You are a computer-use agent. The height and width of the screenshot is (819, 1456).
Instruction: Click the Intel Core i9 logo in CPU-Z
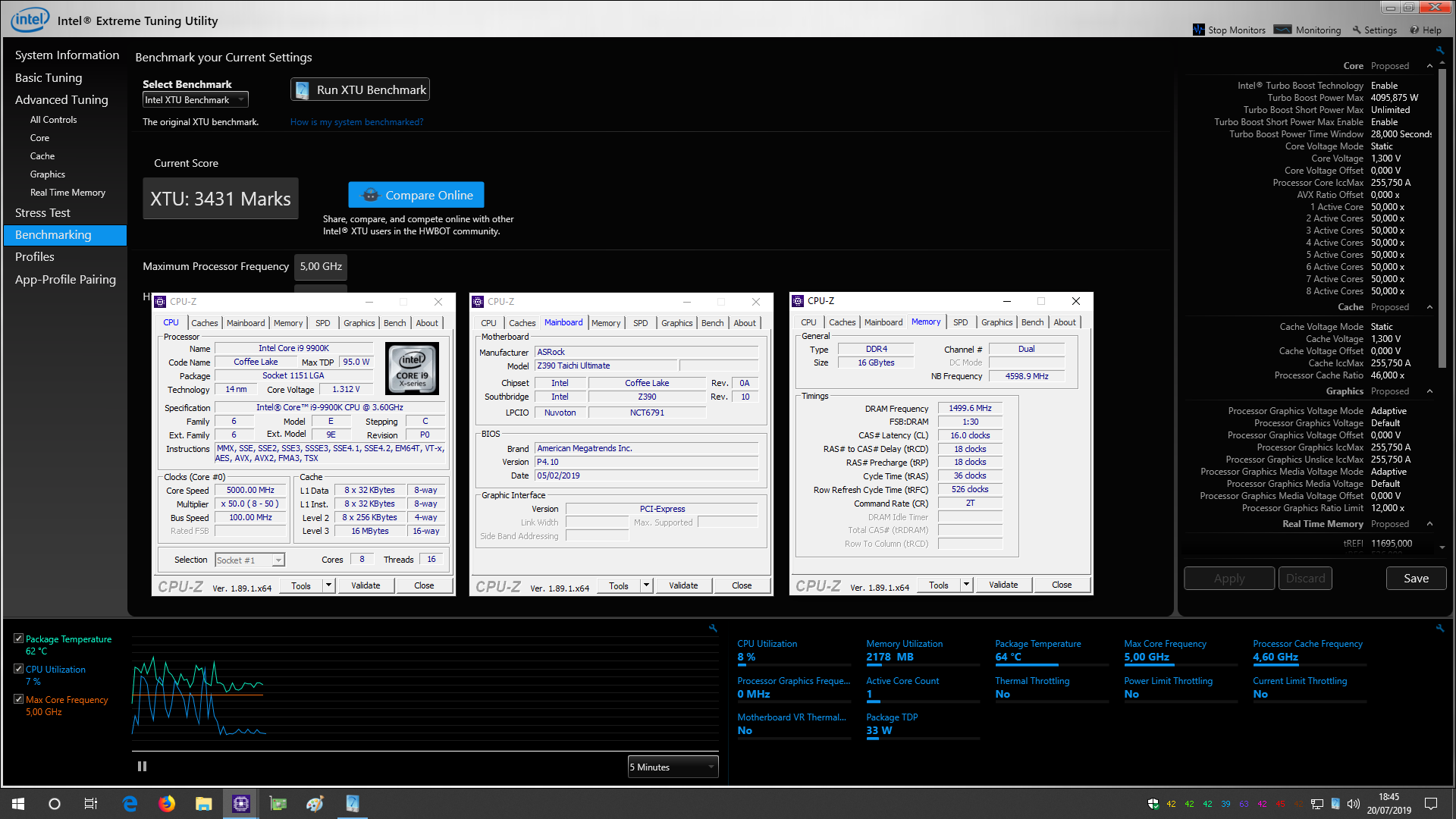[x=412, y=369]
